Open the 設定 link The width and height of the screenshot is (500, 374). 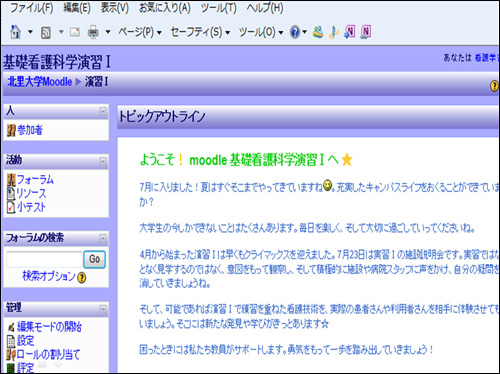pyautogui.click(x=26, y=341)
